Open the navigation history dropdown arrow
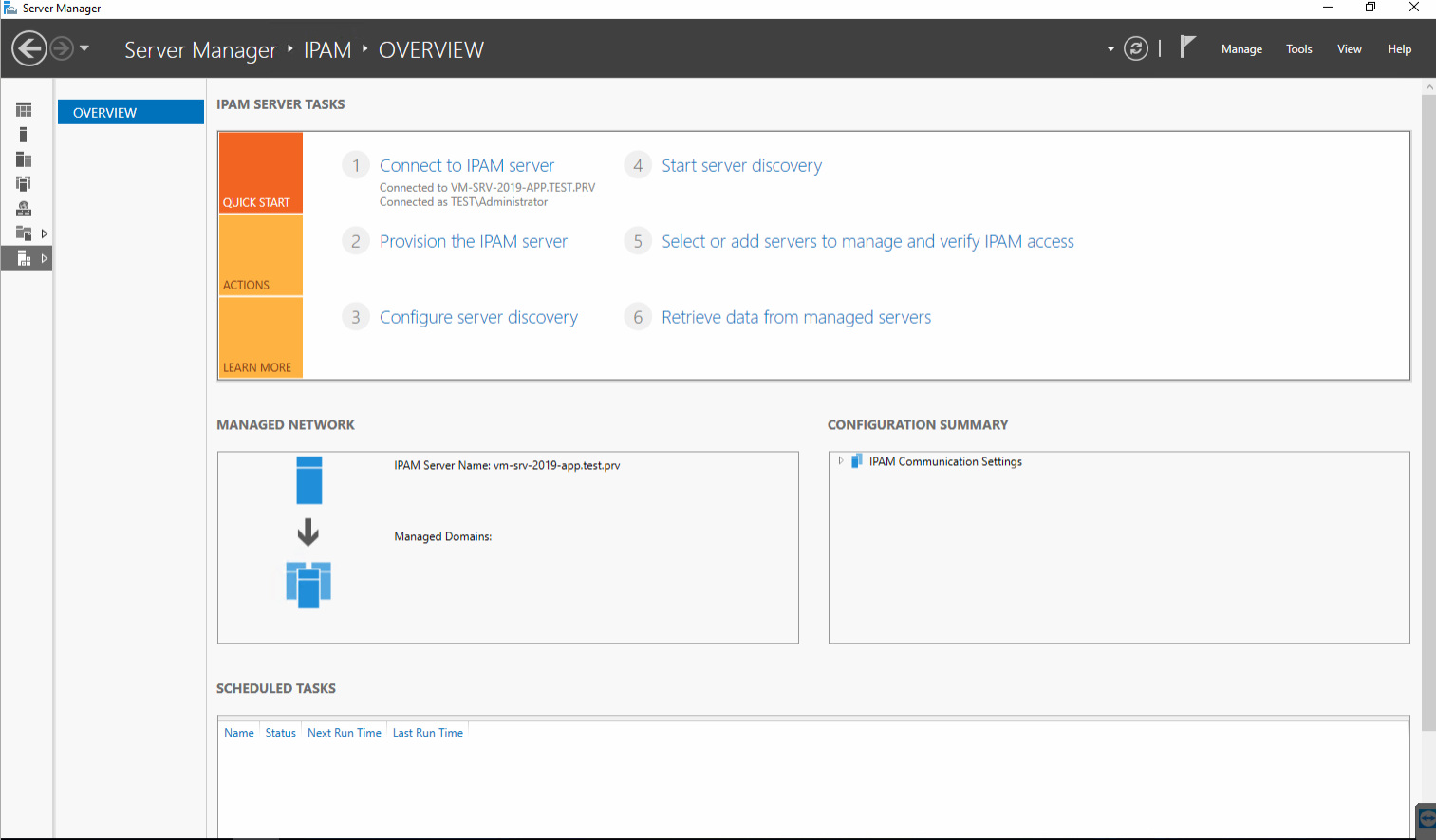This screenshot has height=840, width=1436. [x=84, y=47]
